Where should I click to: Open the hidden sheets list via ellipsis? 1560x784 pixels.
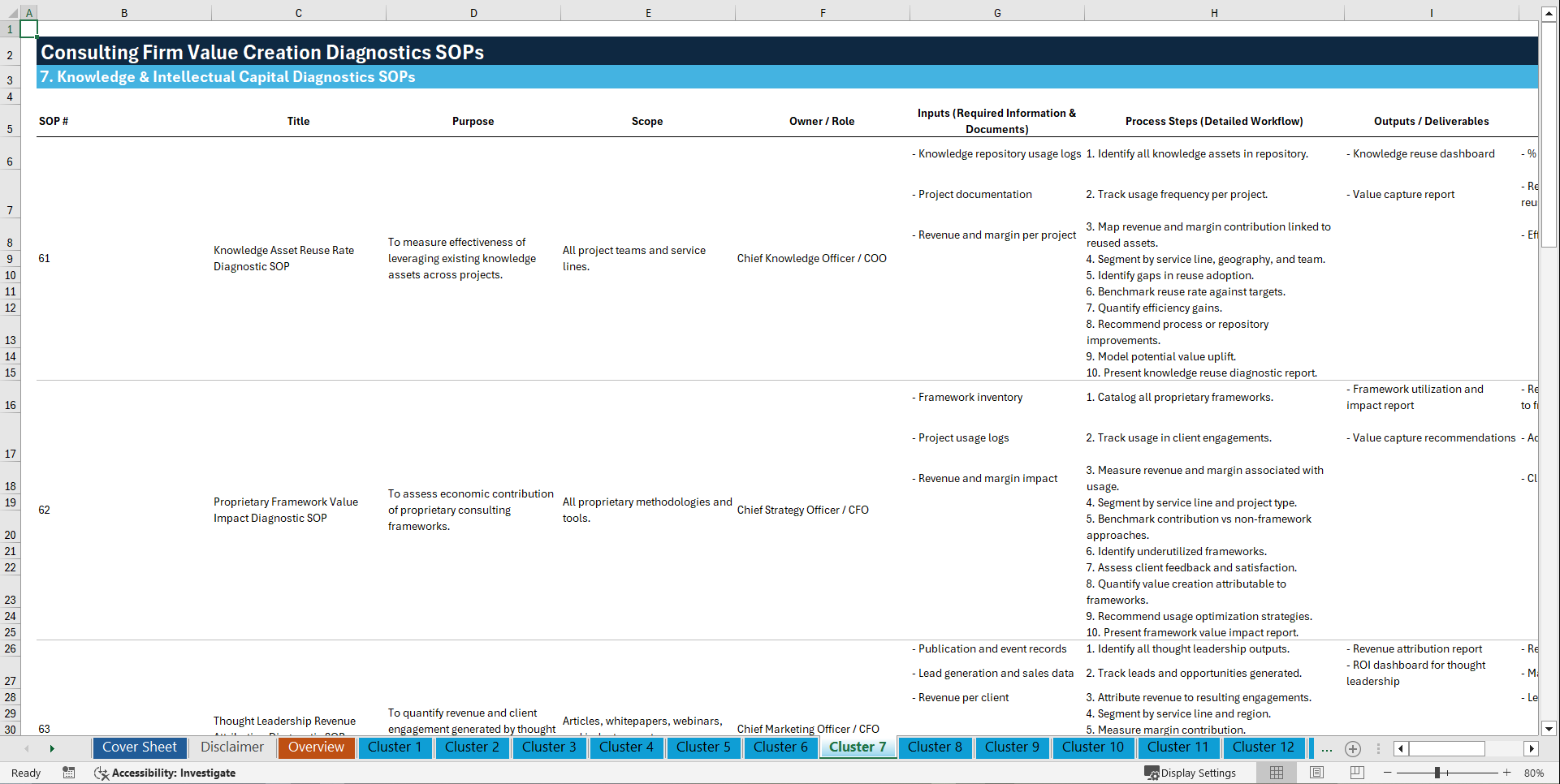click(1327, 749)
